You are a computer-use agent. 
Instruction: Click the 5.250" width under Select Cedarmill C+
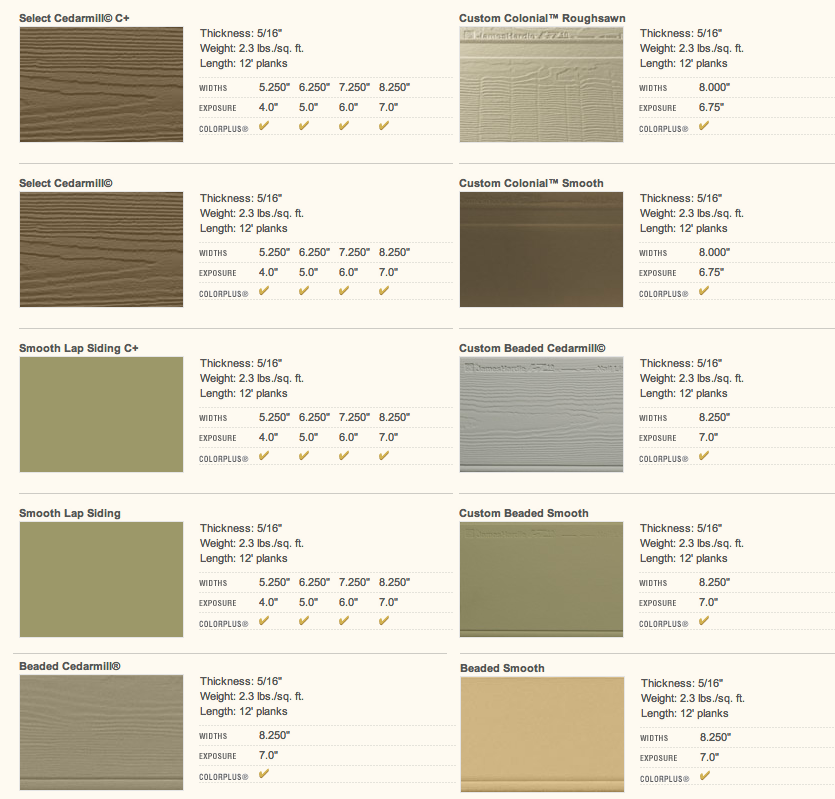275,87
